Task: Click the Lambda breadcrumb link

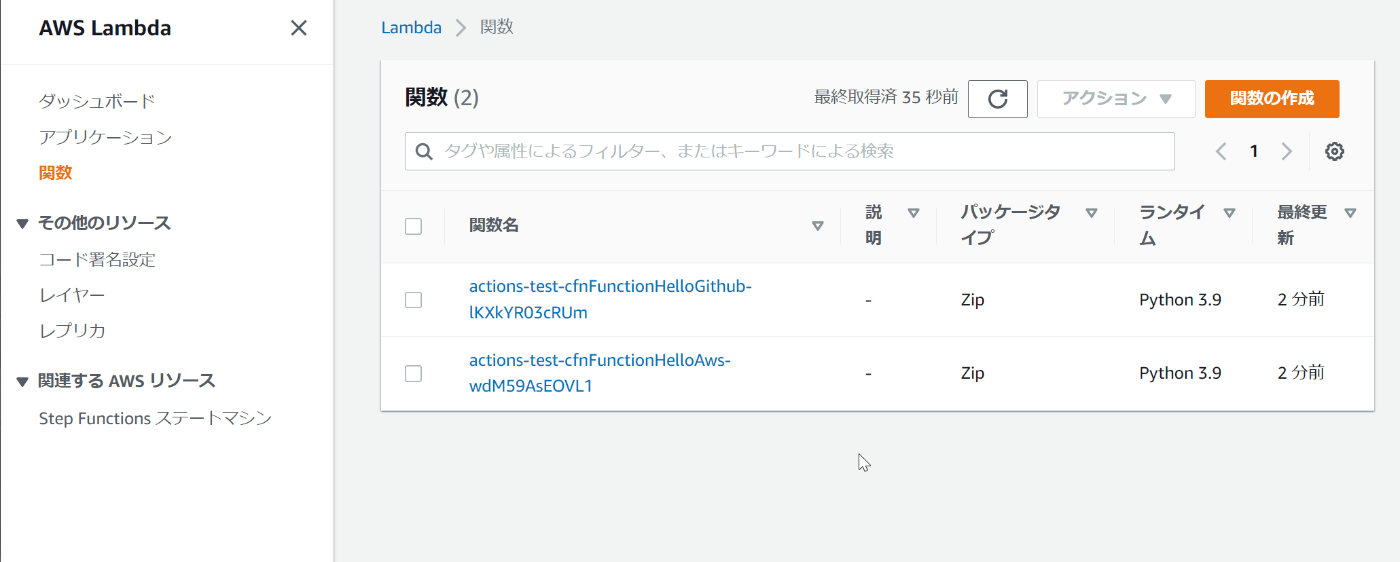Action: pyautogui.click(x=411, y=28)
